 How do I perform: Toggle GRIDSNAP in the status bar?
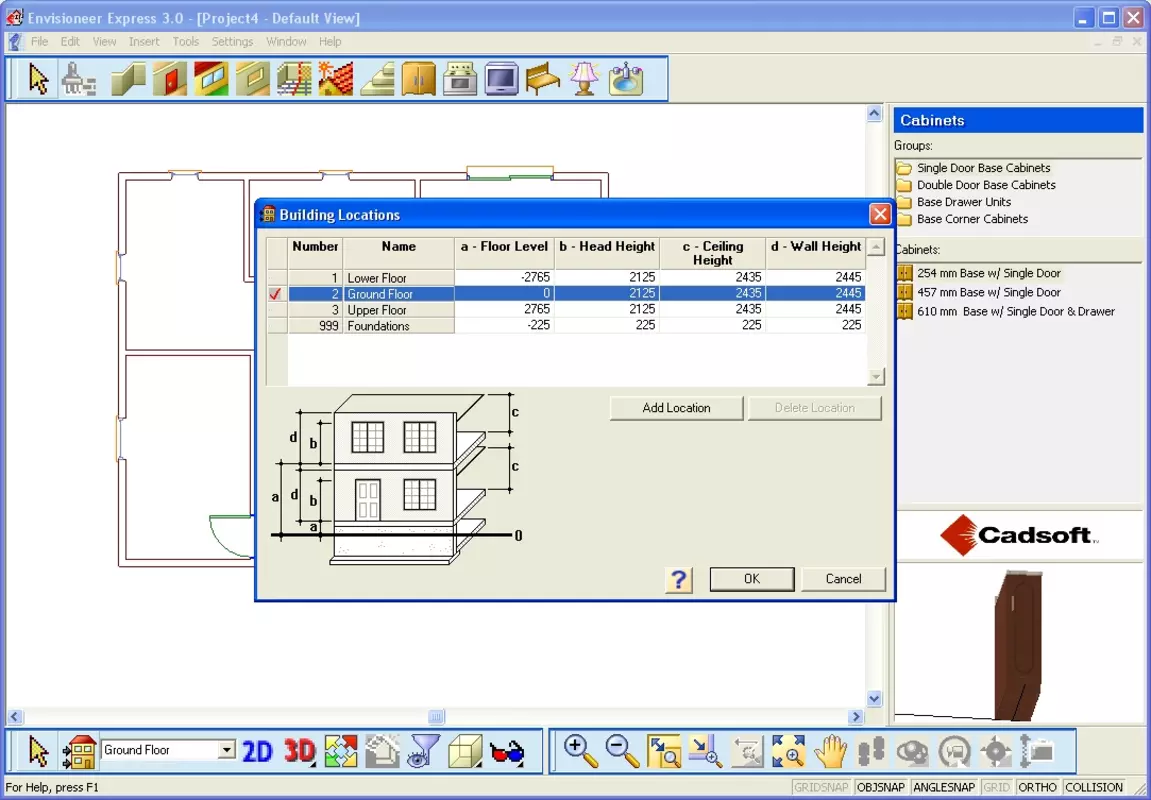821,788
